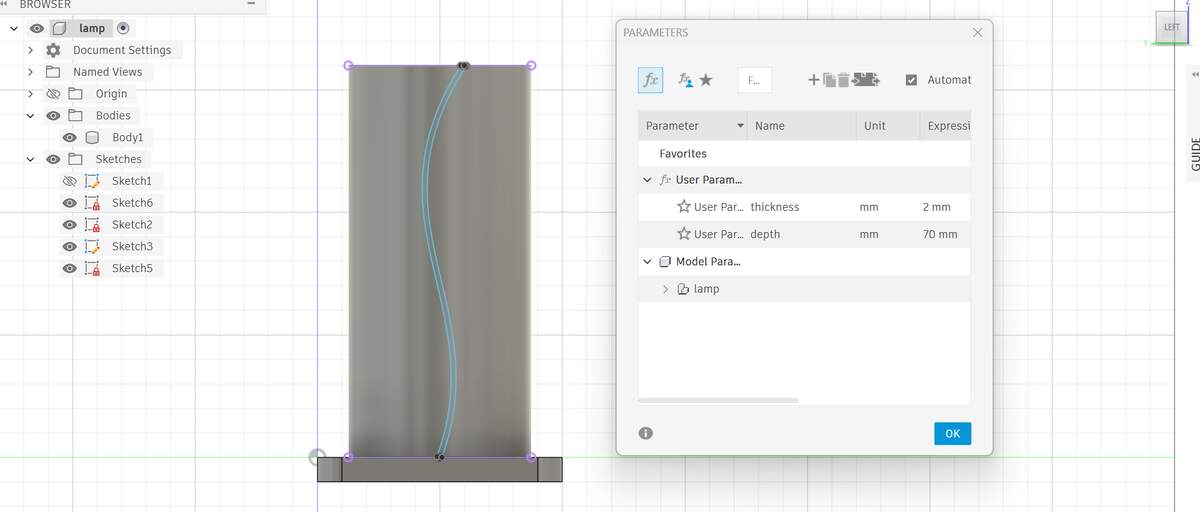Click the Document Settings gear icon
This screenshot has height=512, width=1200.
[54, 50]
